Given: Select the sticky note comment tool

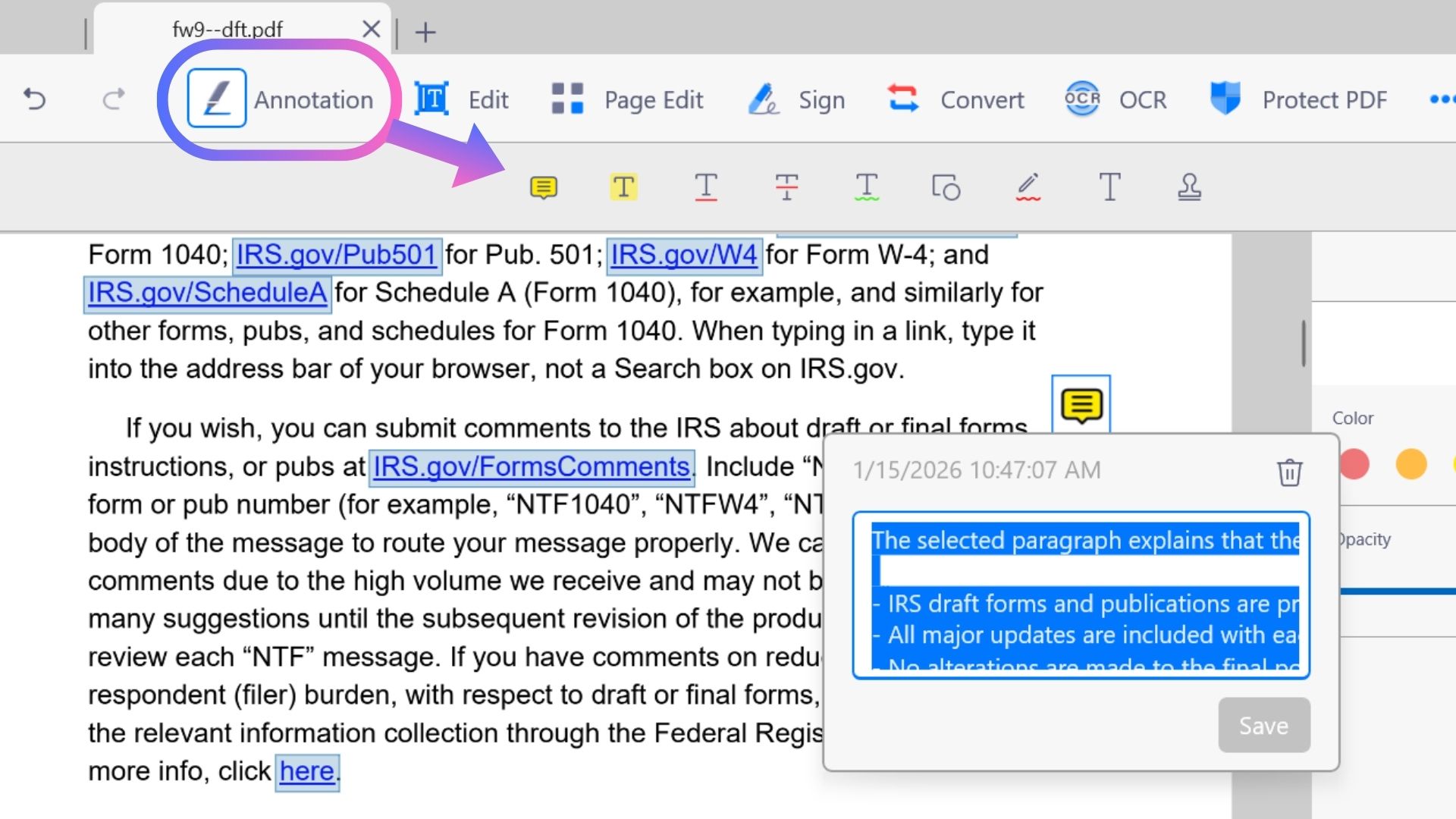Looking at the screenshot, I should pos(544,187).
